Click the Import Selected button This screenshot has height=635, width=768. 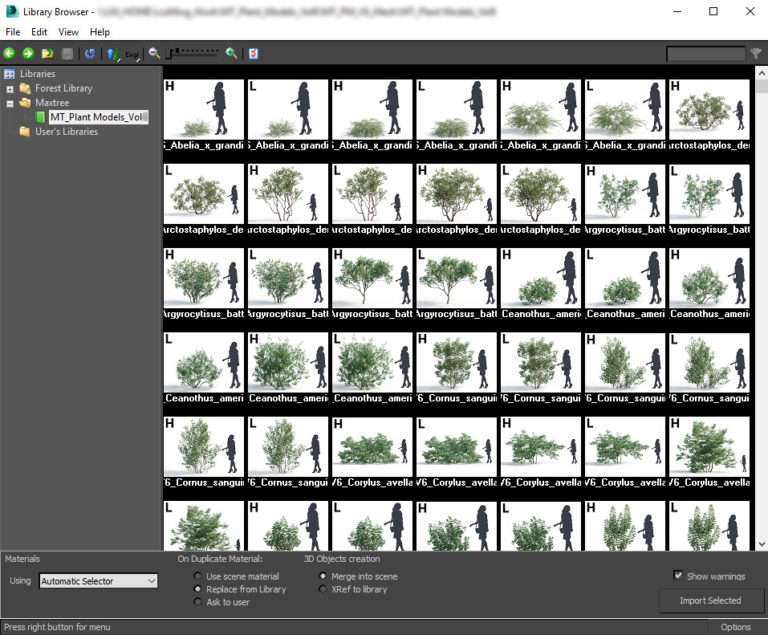(x=710, y=600)
